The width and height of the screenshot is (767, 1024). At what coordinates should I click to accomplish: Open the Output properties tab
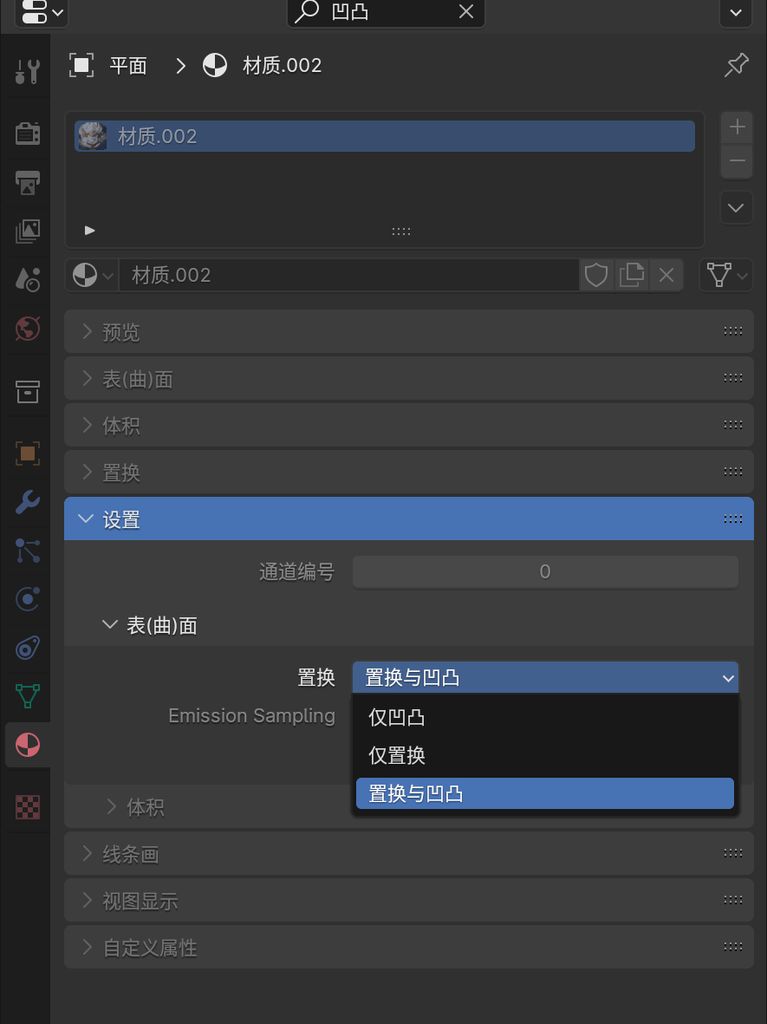(27, 182)
